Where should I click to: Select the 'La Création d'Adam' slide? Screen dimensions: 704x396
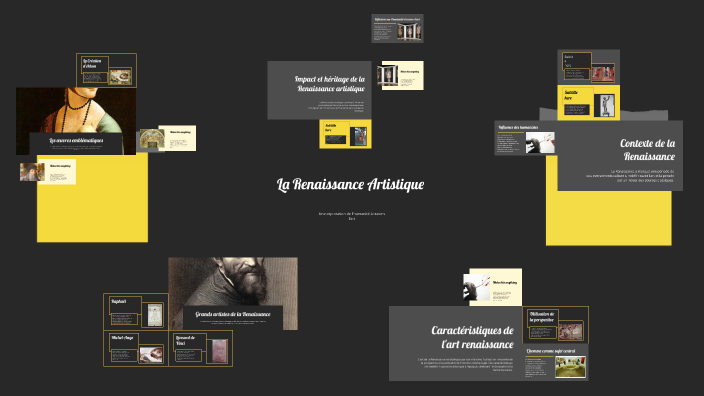tap(106, 70)
